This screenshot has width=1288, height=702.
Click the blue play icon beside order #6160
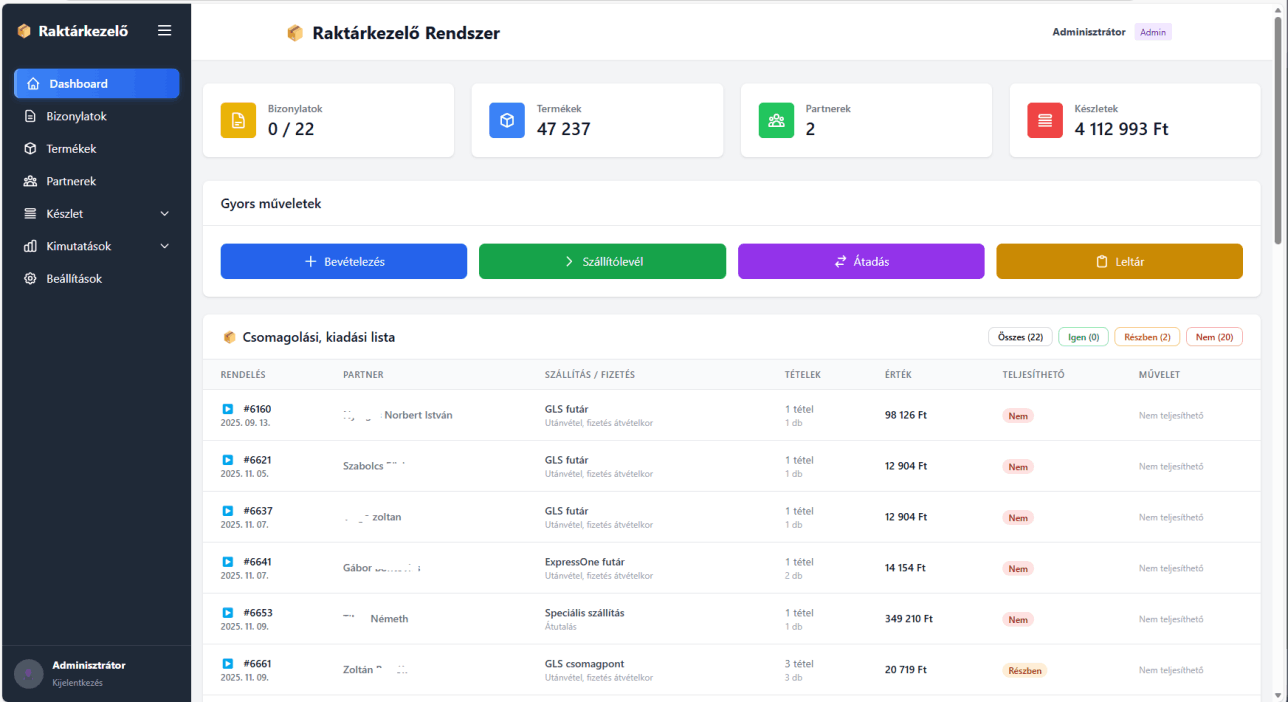(x=228, y=409)
